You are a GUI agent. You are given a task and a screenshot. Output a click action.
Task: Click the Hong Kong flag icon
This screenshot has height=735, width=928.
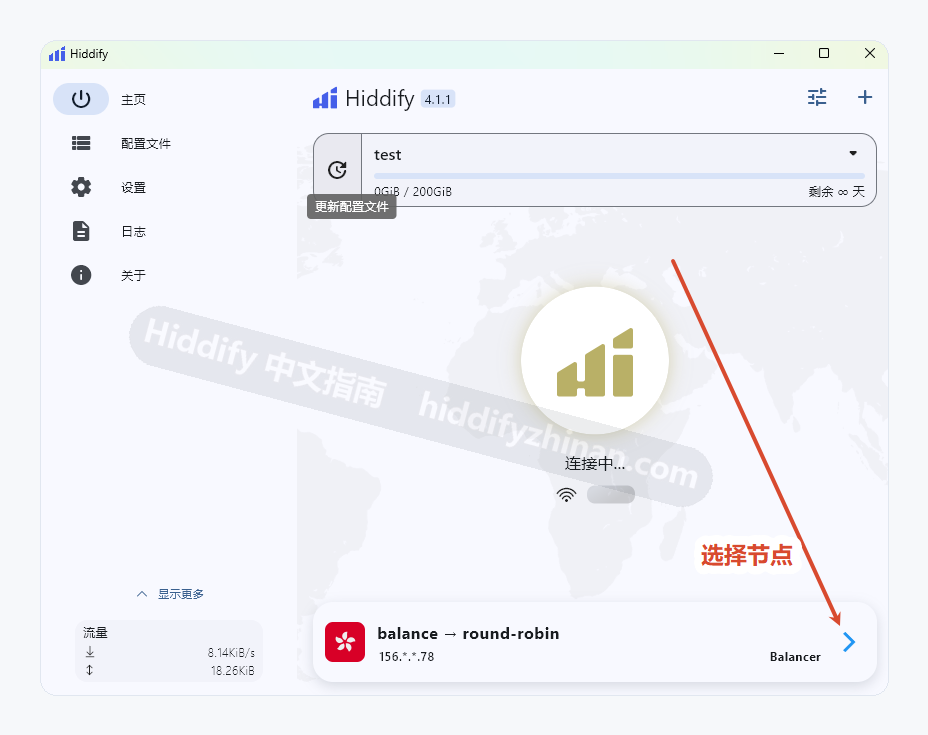pyautogui.click(x=345, y=642)
